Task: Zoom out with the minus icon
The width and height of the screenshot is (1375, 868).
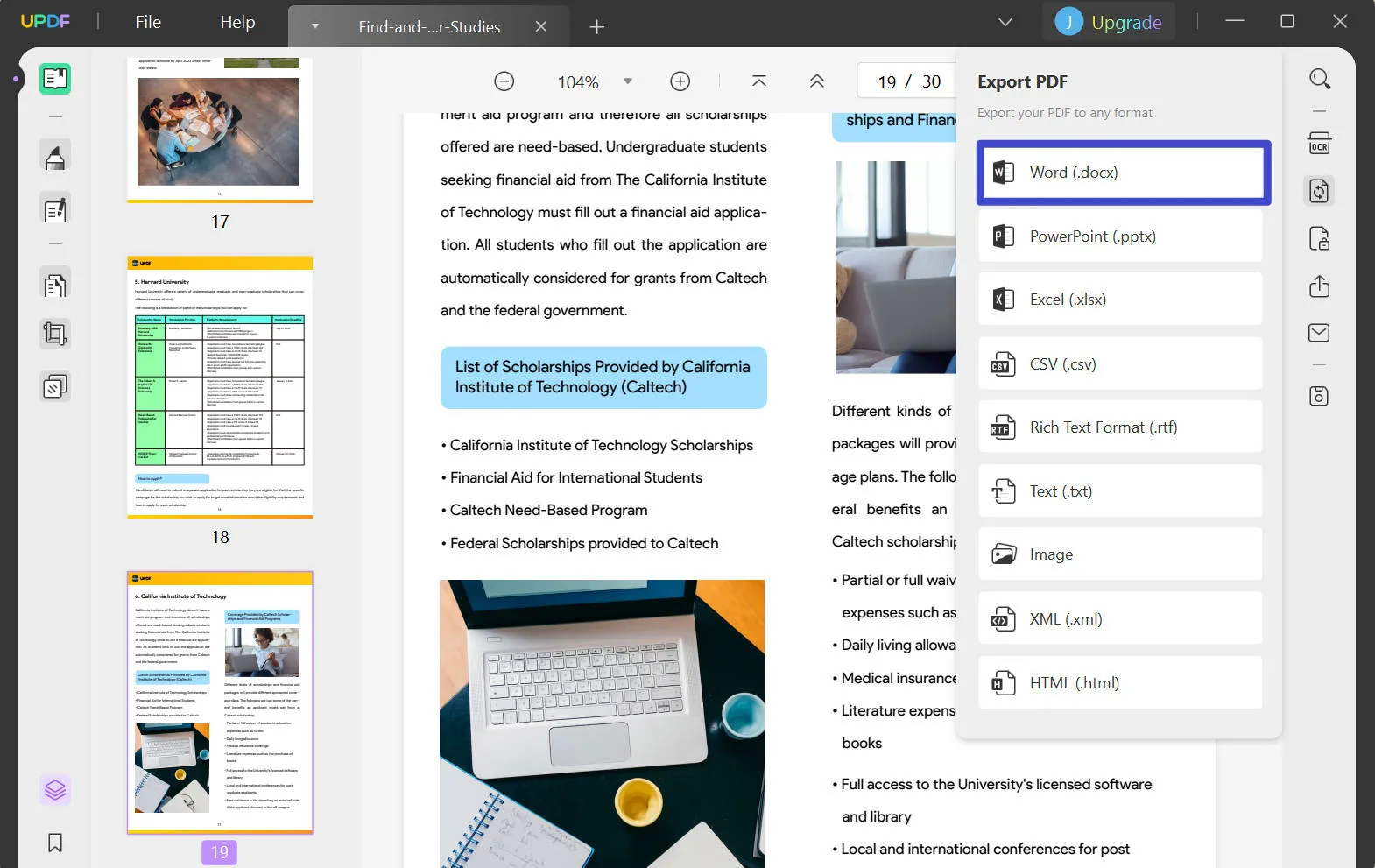Action: click(x=504, y=81)
